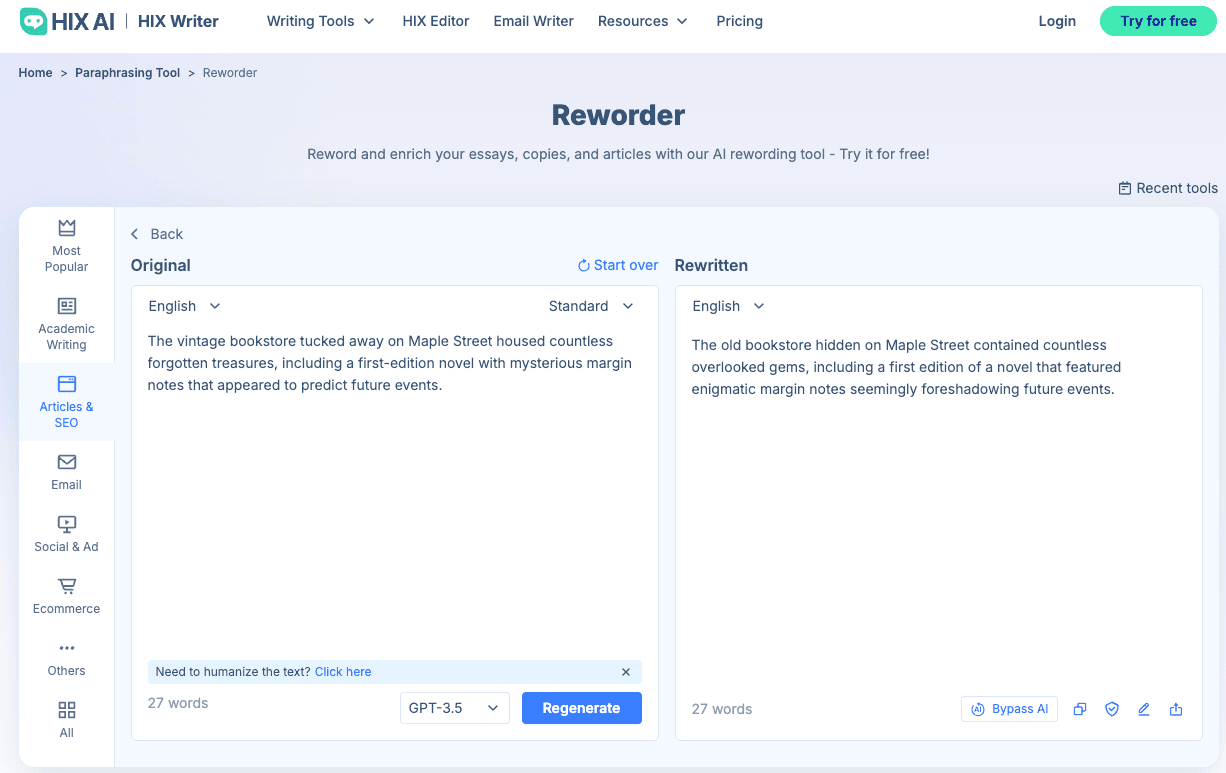Open the Rewritten panel's English language dropdown

pos(727,306)
